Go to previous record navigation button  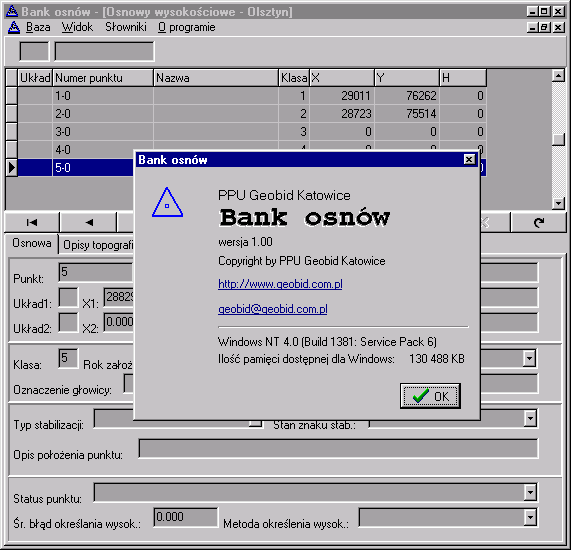89,222
